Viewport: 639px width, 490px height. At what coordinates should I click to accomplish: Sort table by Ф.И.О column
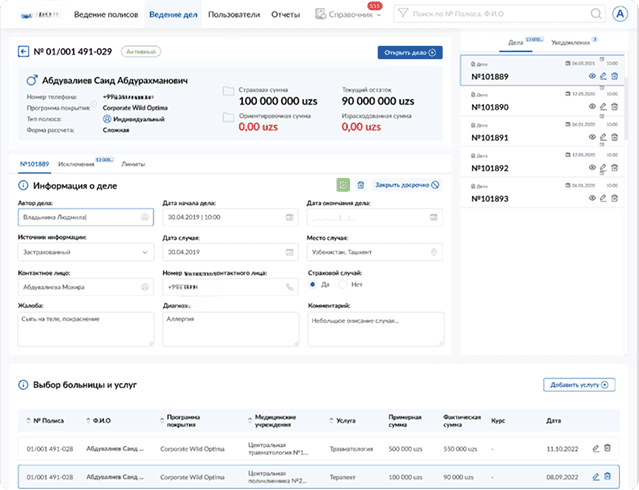pos(88,421)
